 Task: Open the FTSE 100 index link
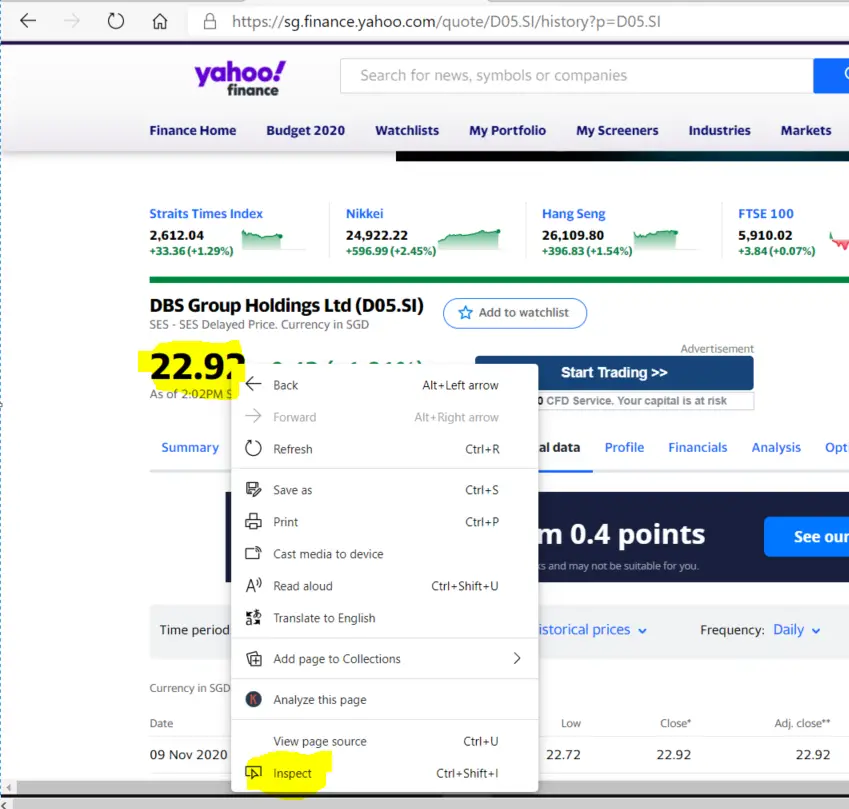coord(766,213)
